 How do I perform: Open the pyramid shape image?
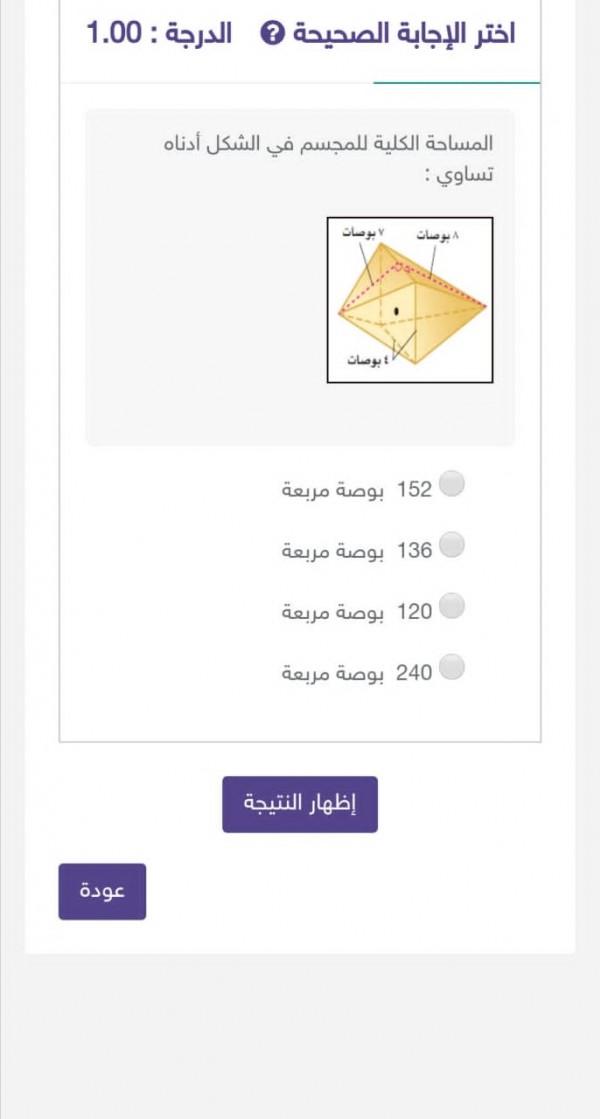[408, 297]
